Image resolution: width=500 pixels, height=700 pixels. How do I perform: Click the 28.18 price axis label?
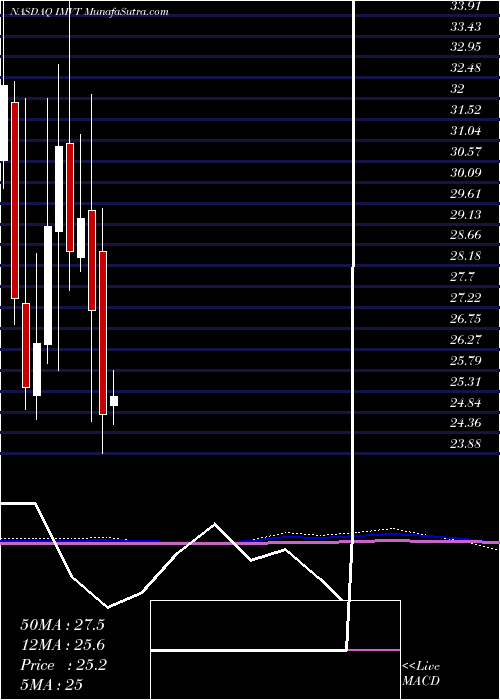point(466,256)
